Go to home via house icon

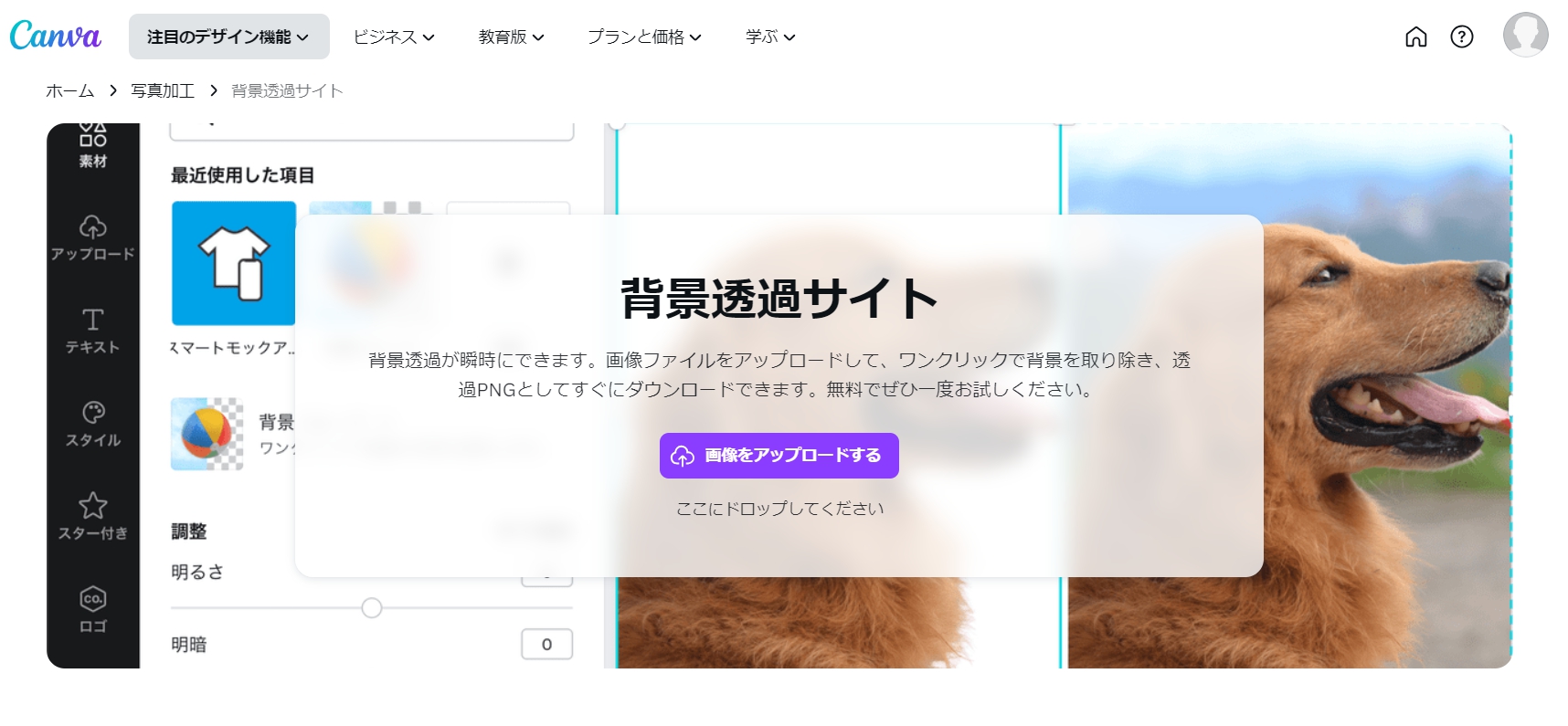1415,37
